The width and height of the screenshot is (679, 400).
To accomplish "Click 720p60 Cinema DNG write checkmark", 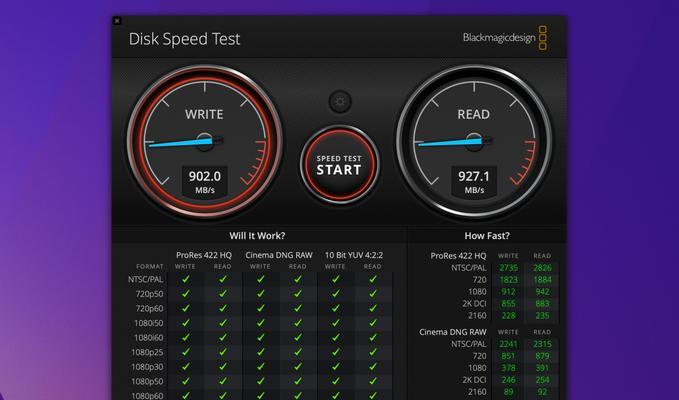I will click(261, 308).
